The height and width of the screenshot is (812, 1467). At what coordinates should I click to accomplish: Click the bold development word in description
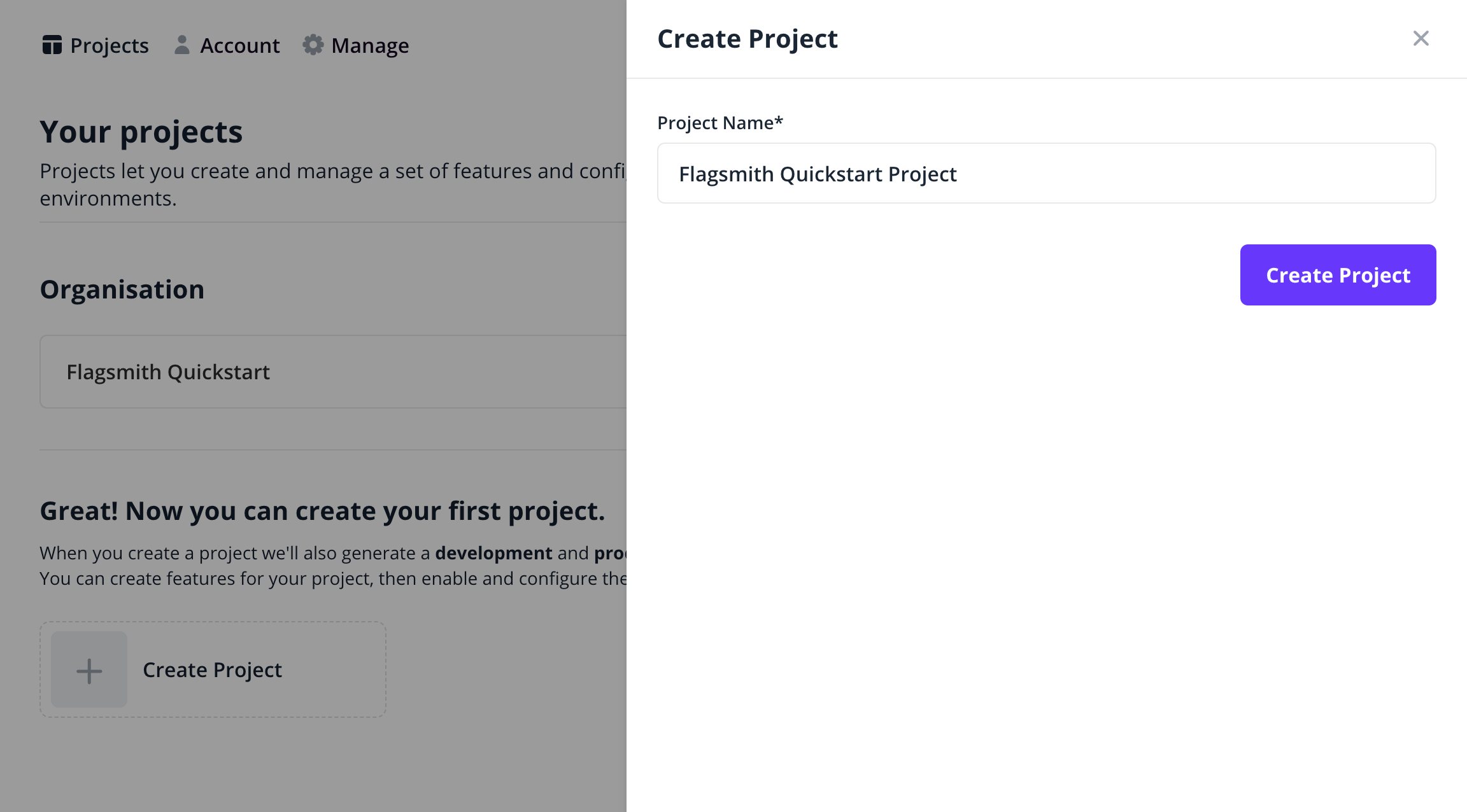(x=493, y=553)
